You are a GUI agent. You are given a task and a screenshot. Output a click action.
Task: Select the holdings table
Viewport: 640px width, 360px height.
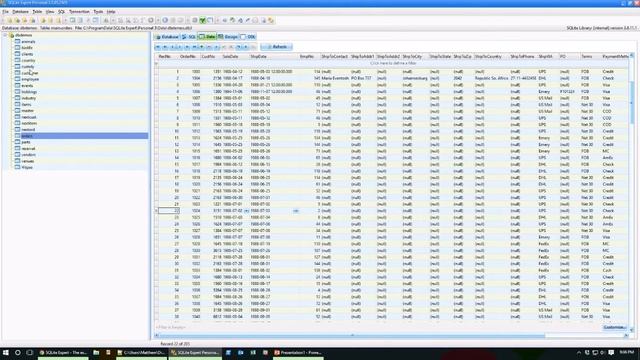click(x=29, y=92)
